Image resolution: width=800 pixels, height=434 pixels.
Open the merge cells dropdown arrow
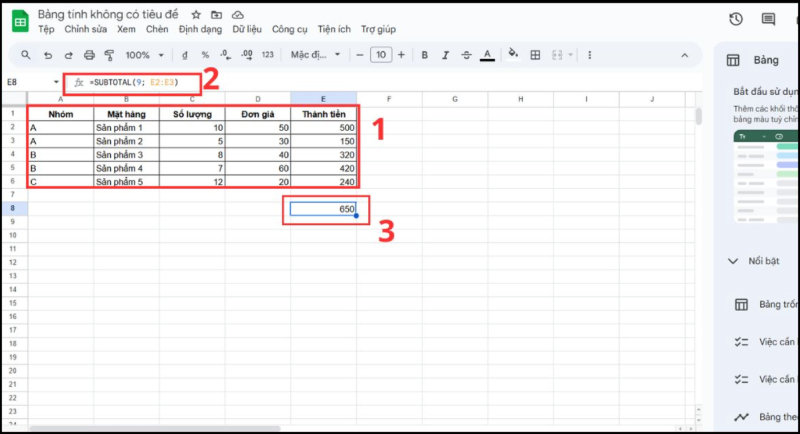pos(570,55)
